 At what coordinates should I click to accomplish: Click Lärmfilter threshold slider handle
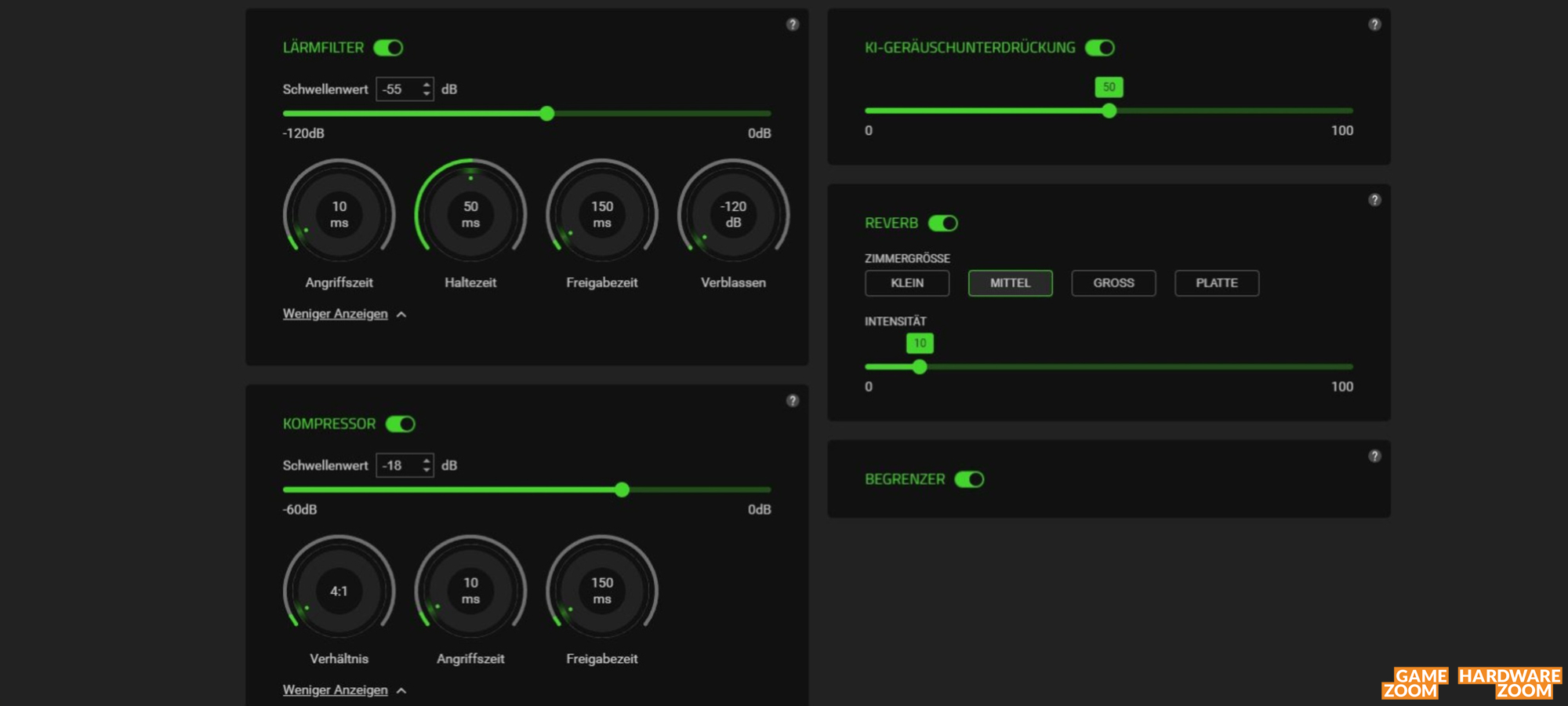click(x=547, y=114)
